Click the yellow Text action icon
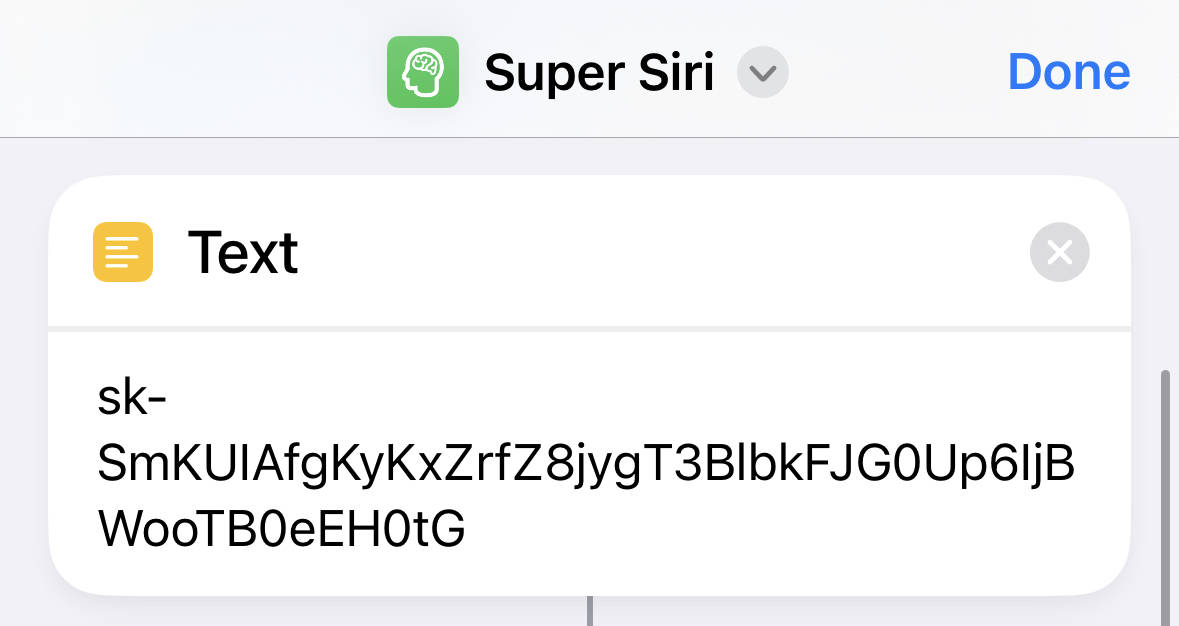This screenshot has width=1179, height=626. (x=123, y=252)
